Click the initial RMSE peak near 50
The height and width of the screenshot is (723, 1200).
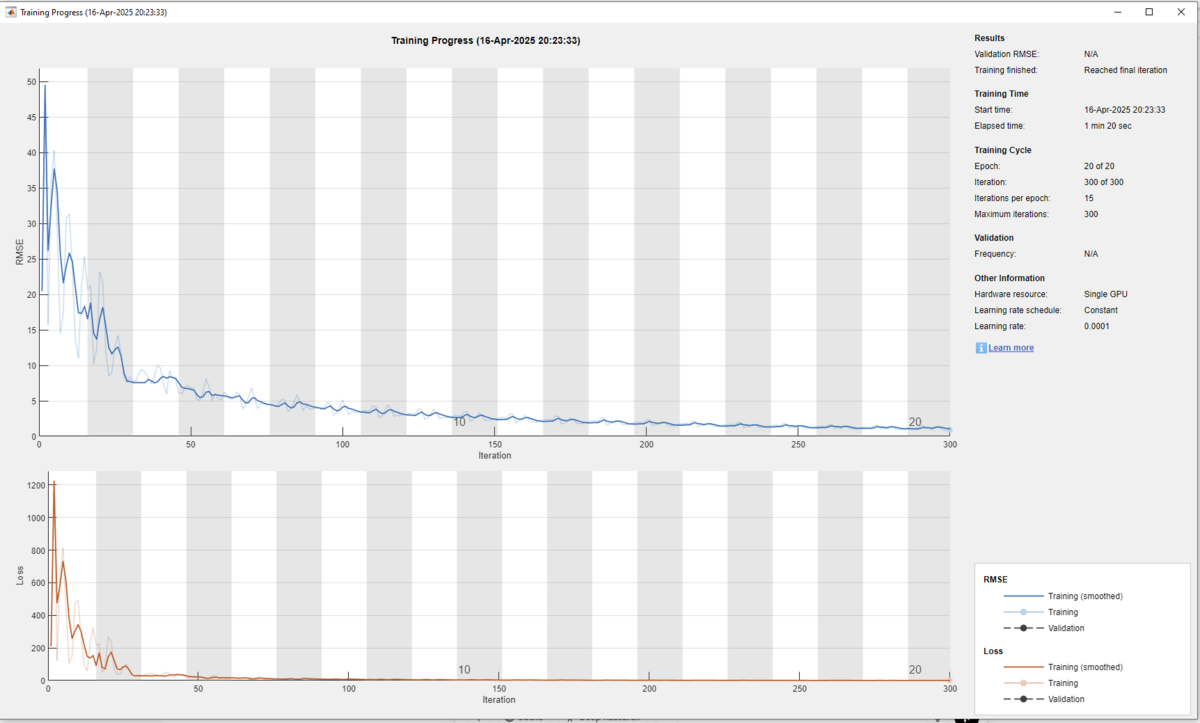(x=44, y=87)
